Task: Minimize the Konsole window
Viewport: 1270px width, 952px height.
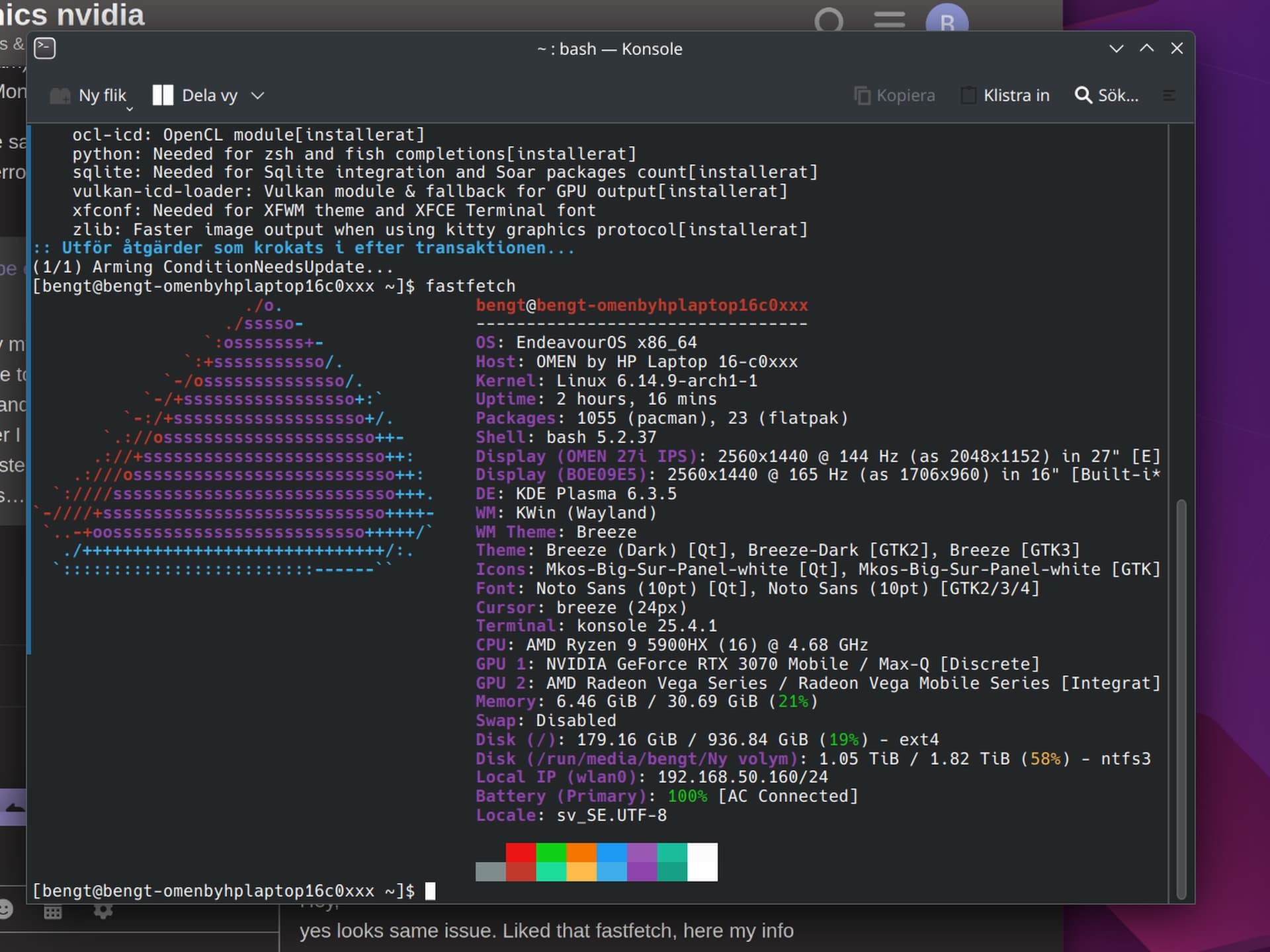Action: (x=1117, y=49)
